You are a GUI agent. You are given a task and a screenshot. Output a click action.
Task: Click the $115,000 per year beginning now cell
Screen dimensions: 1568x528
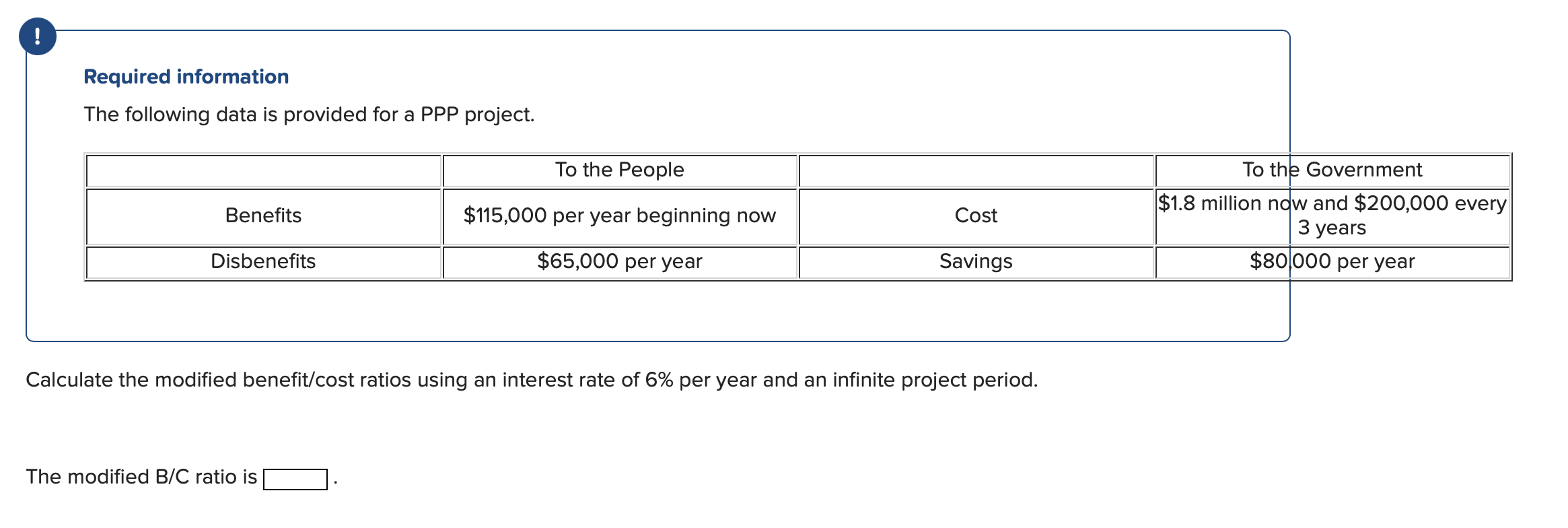pos(619,216)
